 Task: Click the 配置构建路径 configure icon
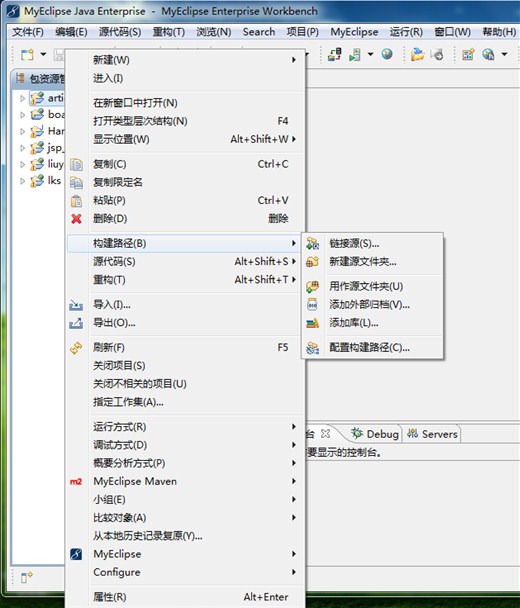[313, 348]
